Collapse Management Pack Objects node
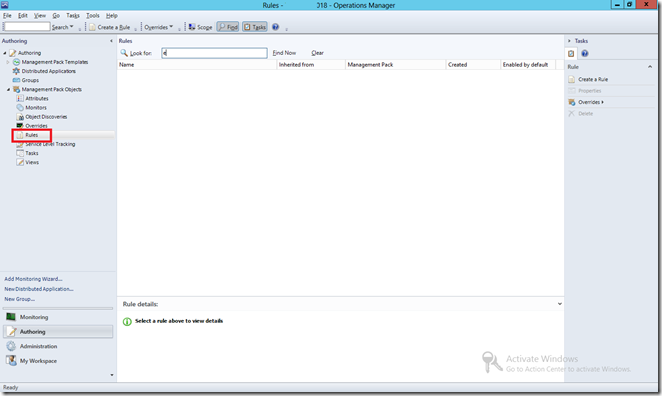This screenshot has width=662, height=396. [8, 90]
